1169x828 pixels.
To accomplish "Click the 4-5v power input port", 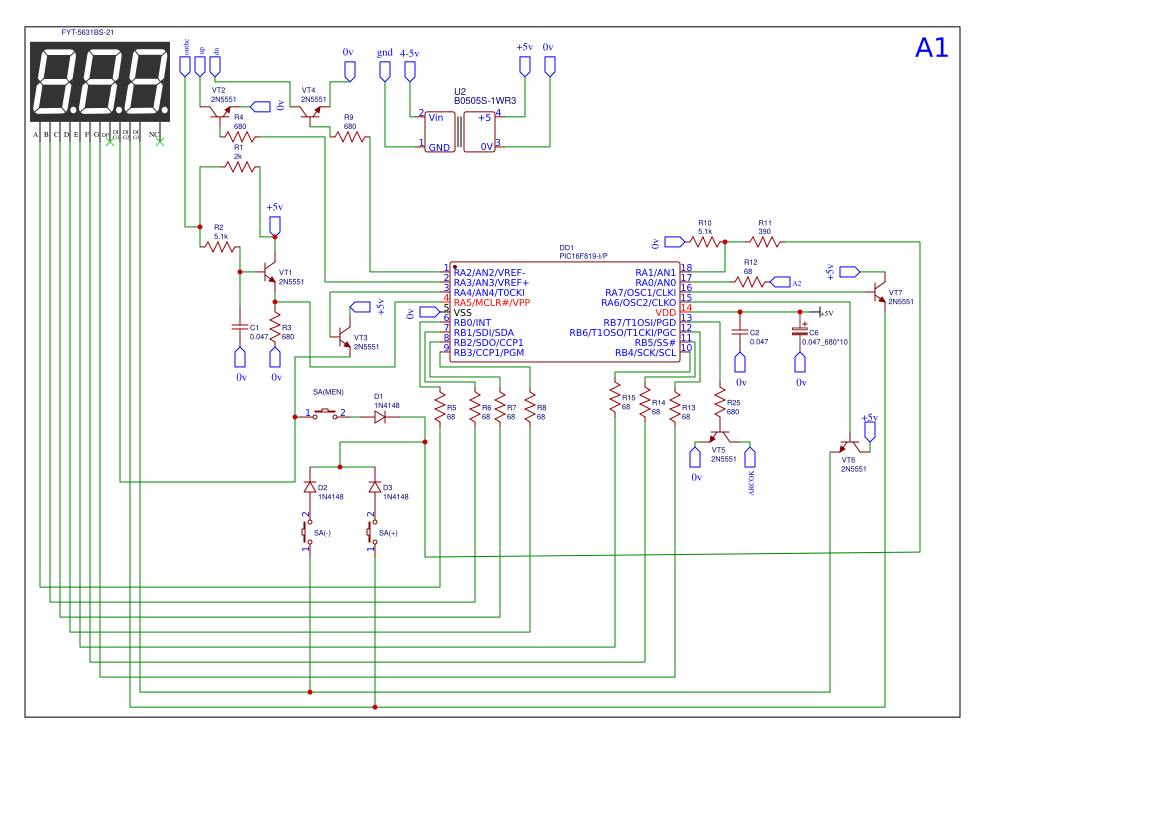I will [x=409, y=72].
